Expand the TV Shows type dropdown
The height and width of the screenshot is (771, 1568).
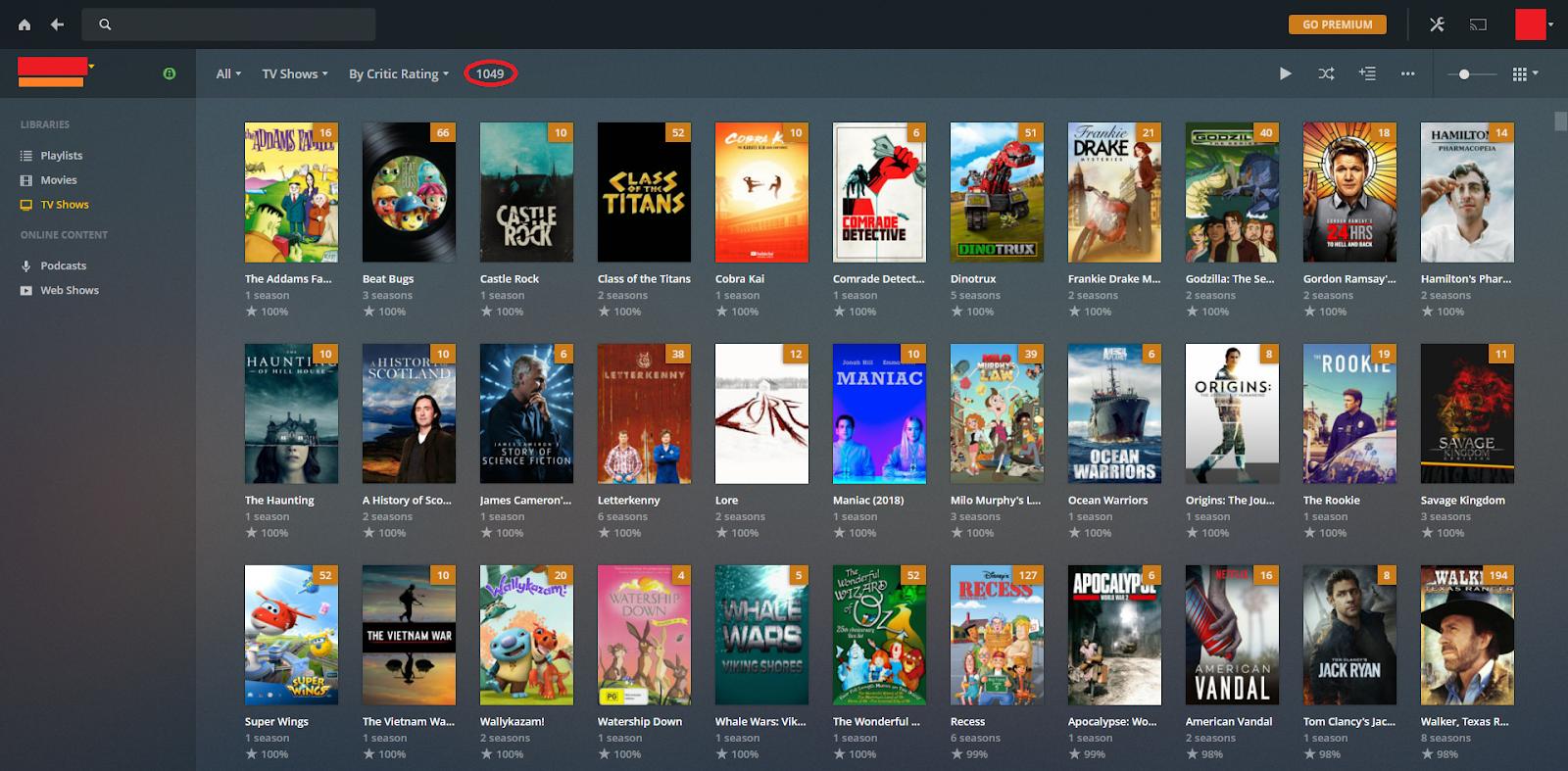pyautogui.click(x=295, y=73)
